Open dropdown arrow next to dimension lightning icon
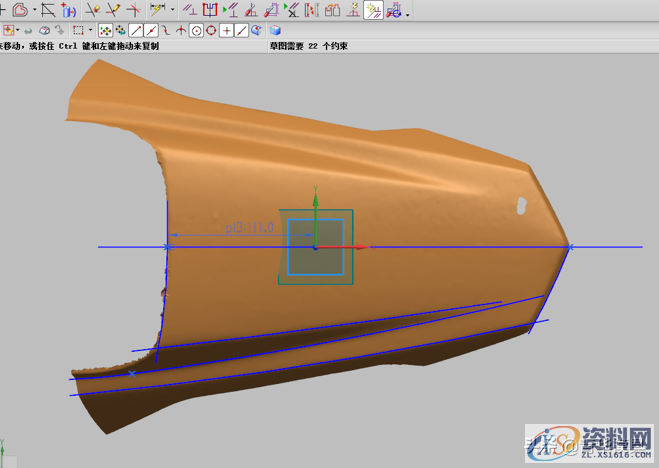Screen dimensions: 659x468 (x=172, y=11)
